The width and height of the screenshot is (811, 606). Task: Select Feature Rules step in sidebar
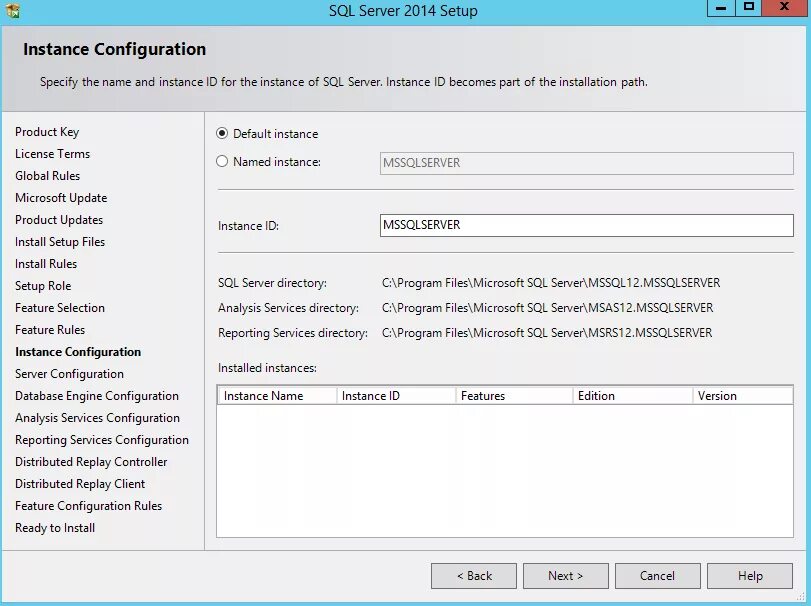click(50, 329)
